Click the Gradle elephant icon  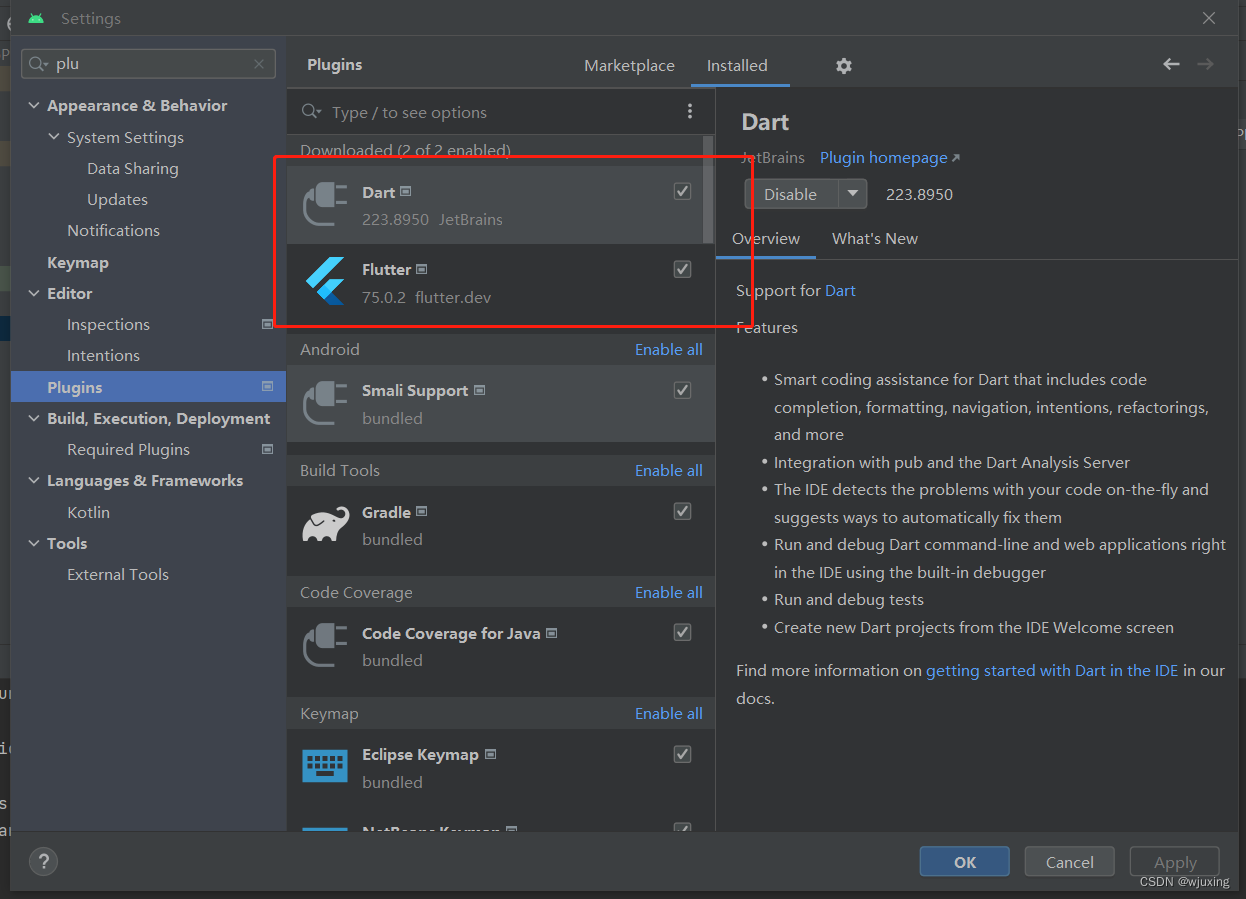click(325, 525)
